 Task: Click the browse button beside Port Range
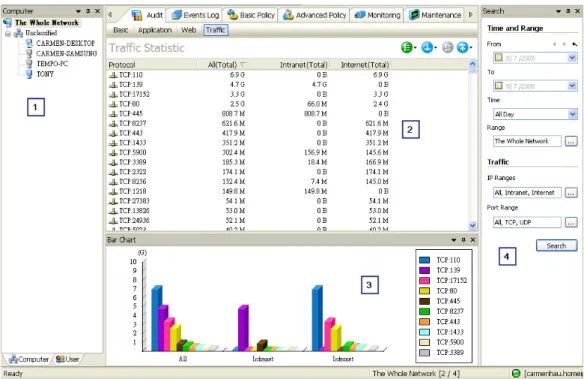coord(571,222)
